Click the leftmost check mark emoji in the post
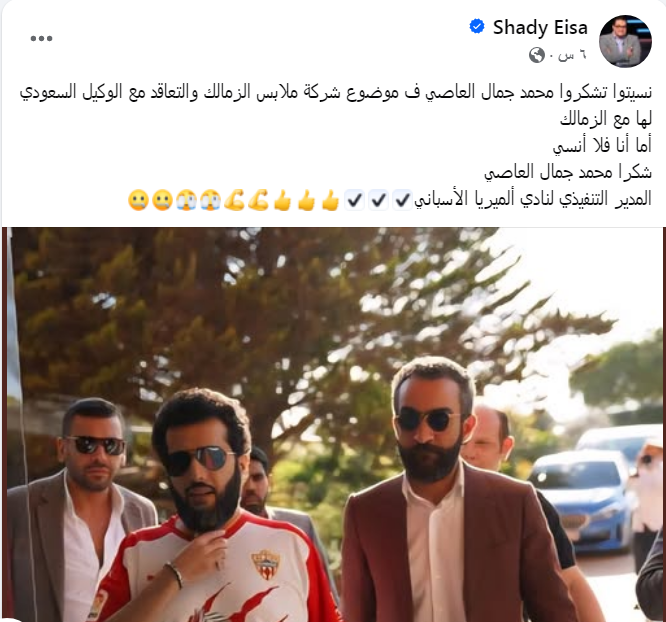666x622 pixels. point(354,200)
